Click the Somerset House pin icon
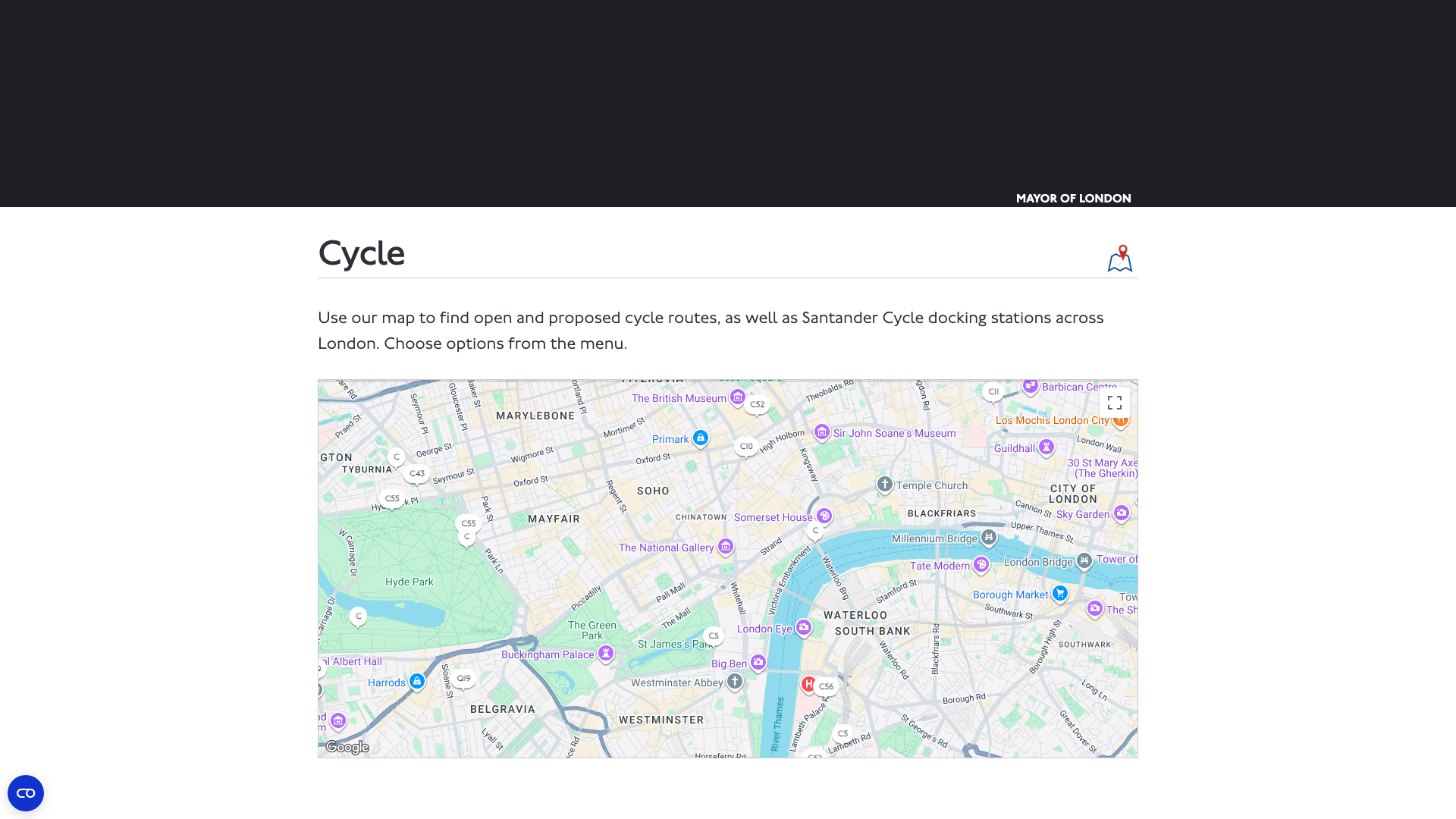This screenshot has width=1456, height=819. (x=824, y=516)
